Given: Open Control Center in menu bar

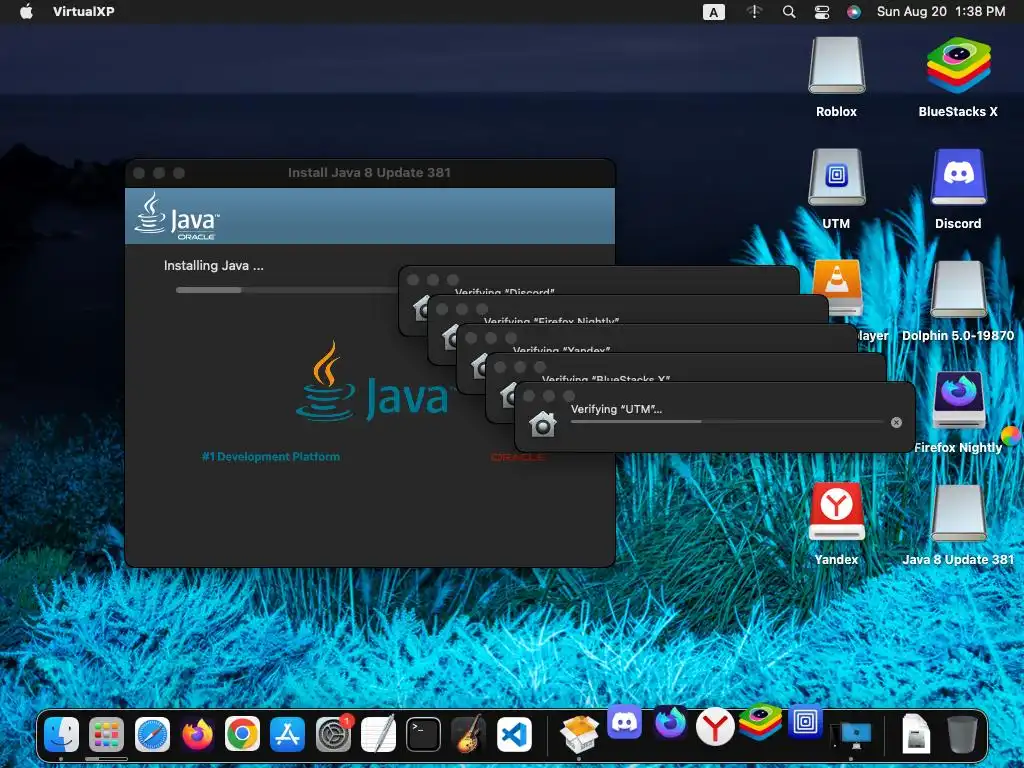Looking at the screenshot, I should coord(822,12).
